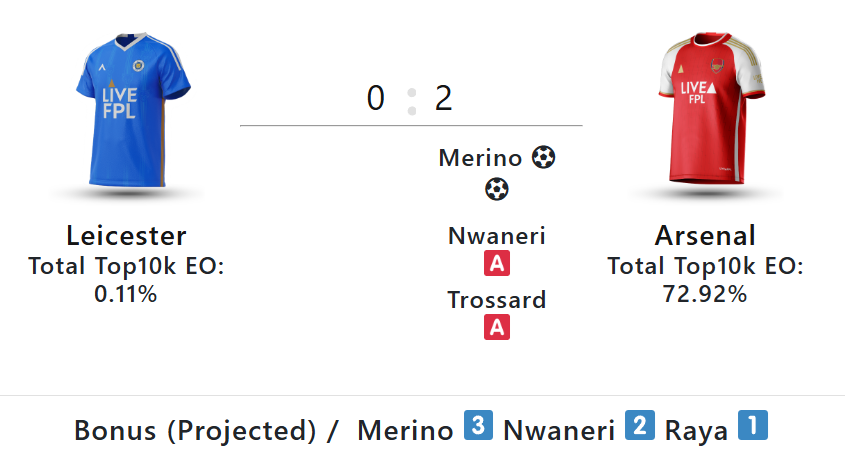This screenshot has height=451, width=845.
Task: Click the red assist badge under Nwaneri
Action: point(497,264)
